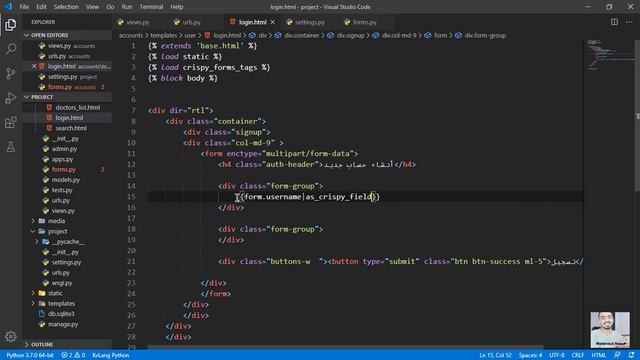Viewport: 640px width, 360px height.
Task: Click the KiteLang Python status item
Action: [111, 355]
